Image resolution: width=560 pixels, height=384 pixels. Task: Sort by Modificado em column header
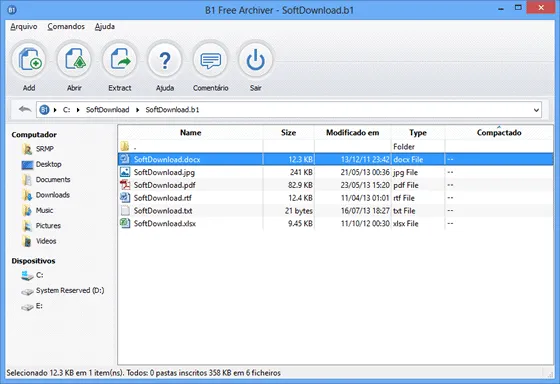352,133
